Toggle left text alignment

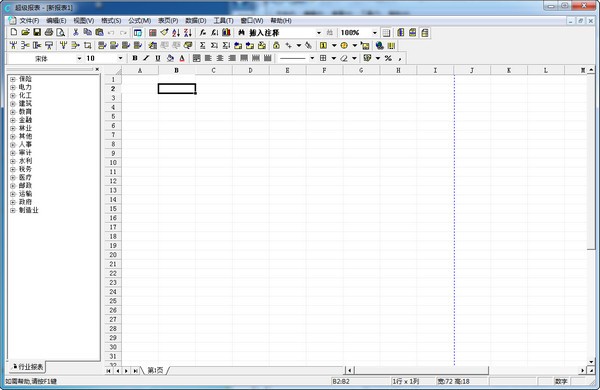208,58
